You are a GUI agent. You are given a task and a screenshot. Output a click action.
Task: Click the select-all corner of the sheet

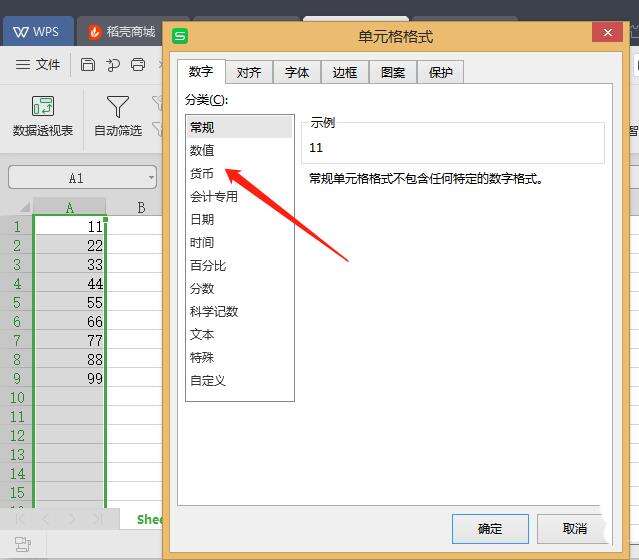tap(24, 207)
